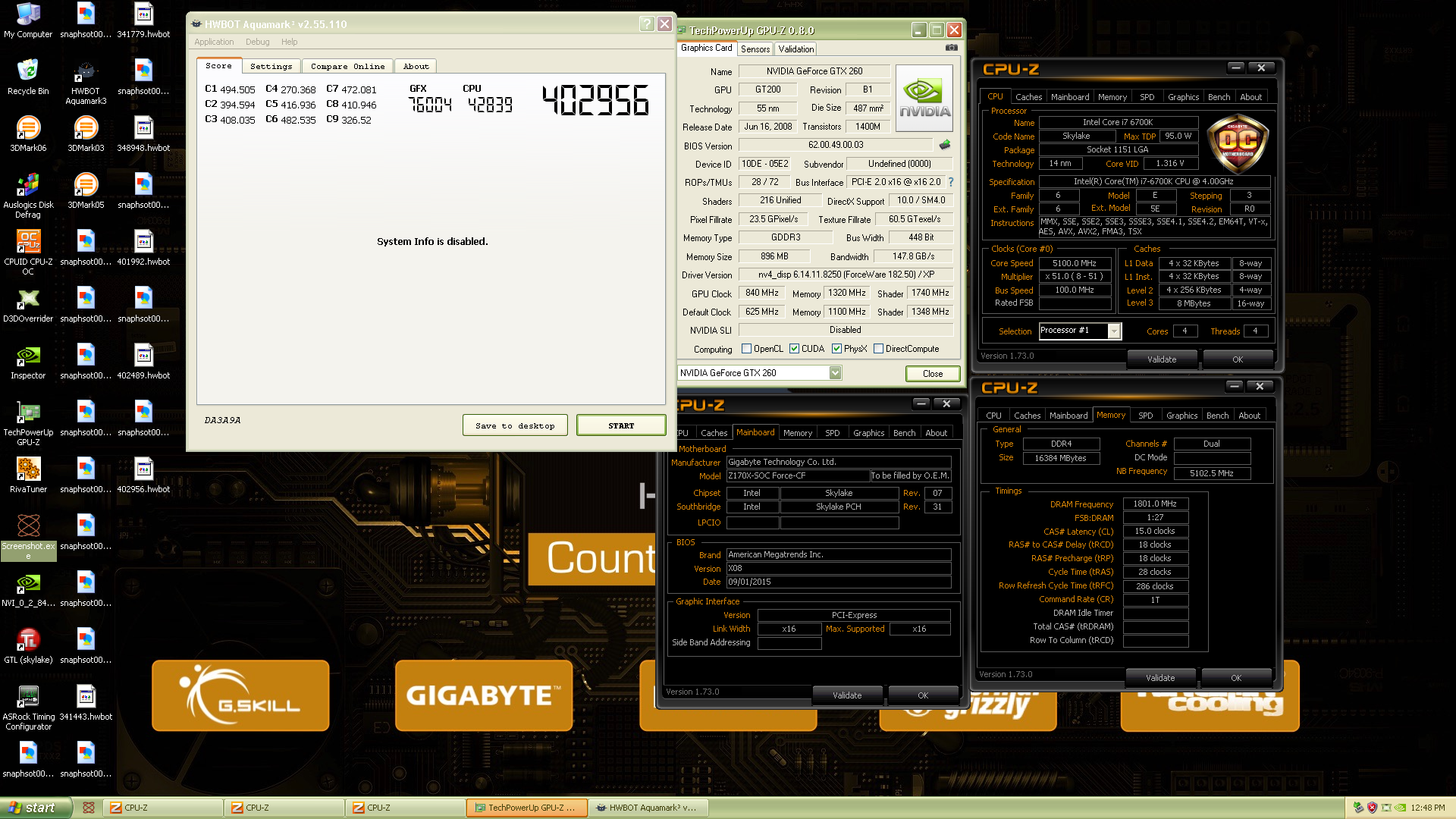The width and height of the screenshot is (1456, 819).
Task: Click the bus interface question mark icon
Action: pyautogui.click(x=950, y=182)
